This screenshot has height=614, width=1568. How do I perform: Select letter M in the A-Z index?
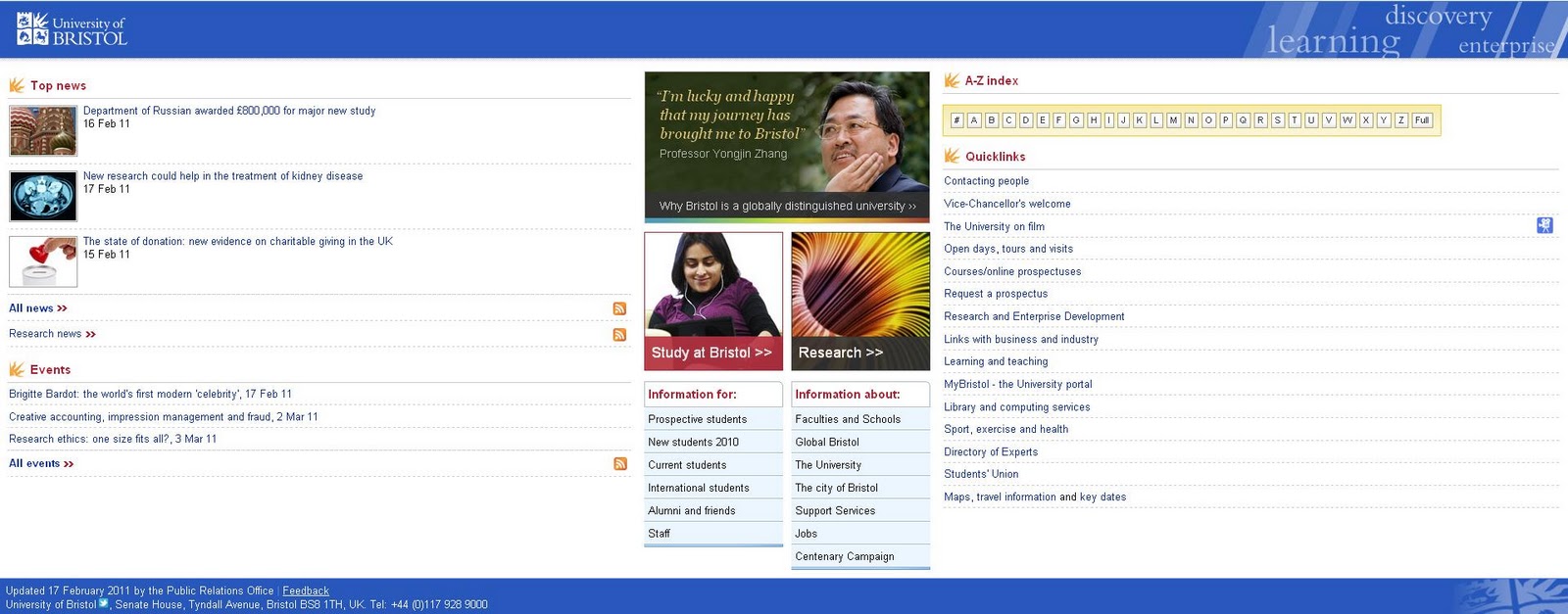coord(1173,120)
